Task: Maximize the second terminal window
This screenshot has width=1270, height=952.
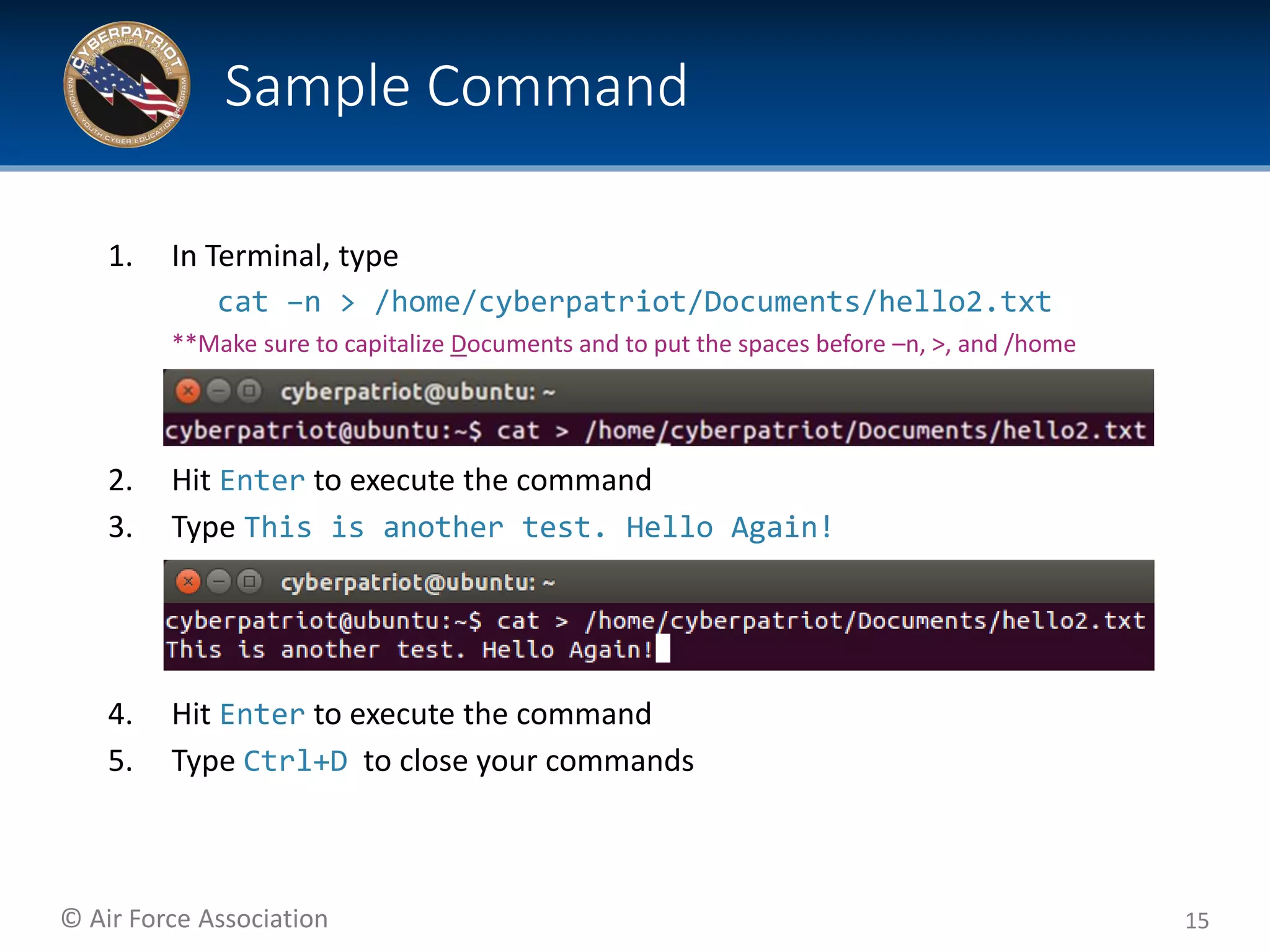Action: pyautogui.click(x=249, y=581)
